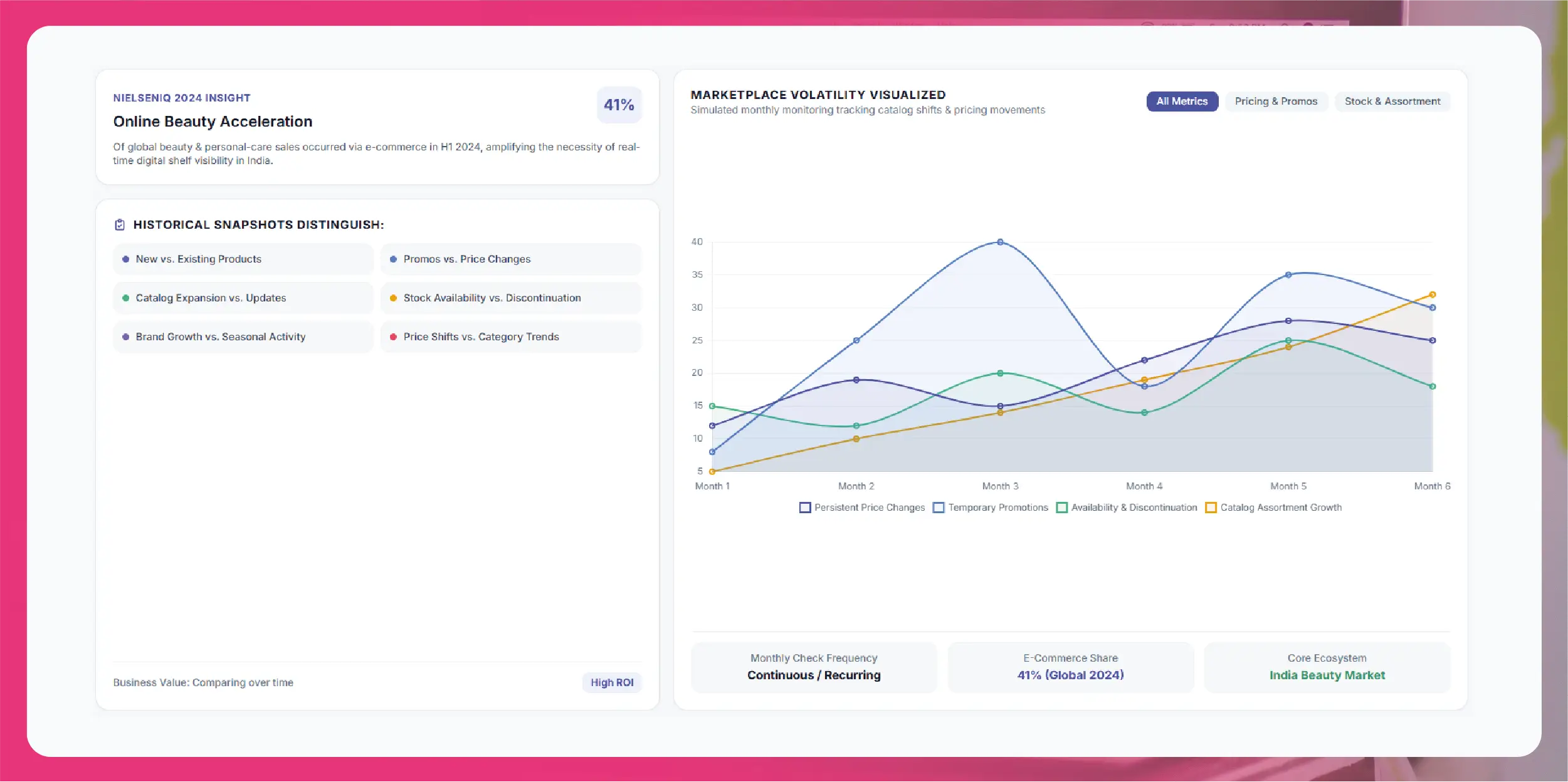
Task: Click Catalog Assortment Growth point at Month 6
Action: pyautogui.click(x=1432, y=295)
